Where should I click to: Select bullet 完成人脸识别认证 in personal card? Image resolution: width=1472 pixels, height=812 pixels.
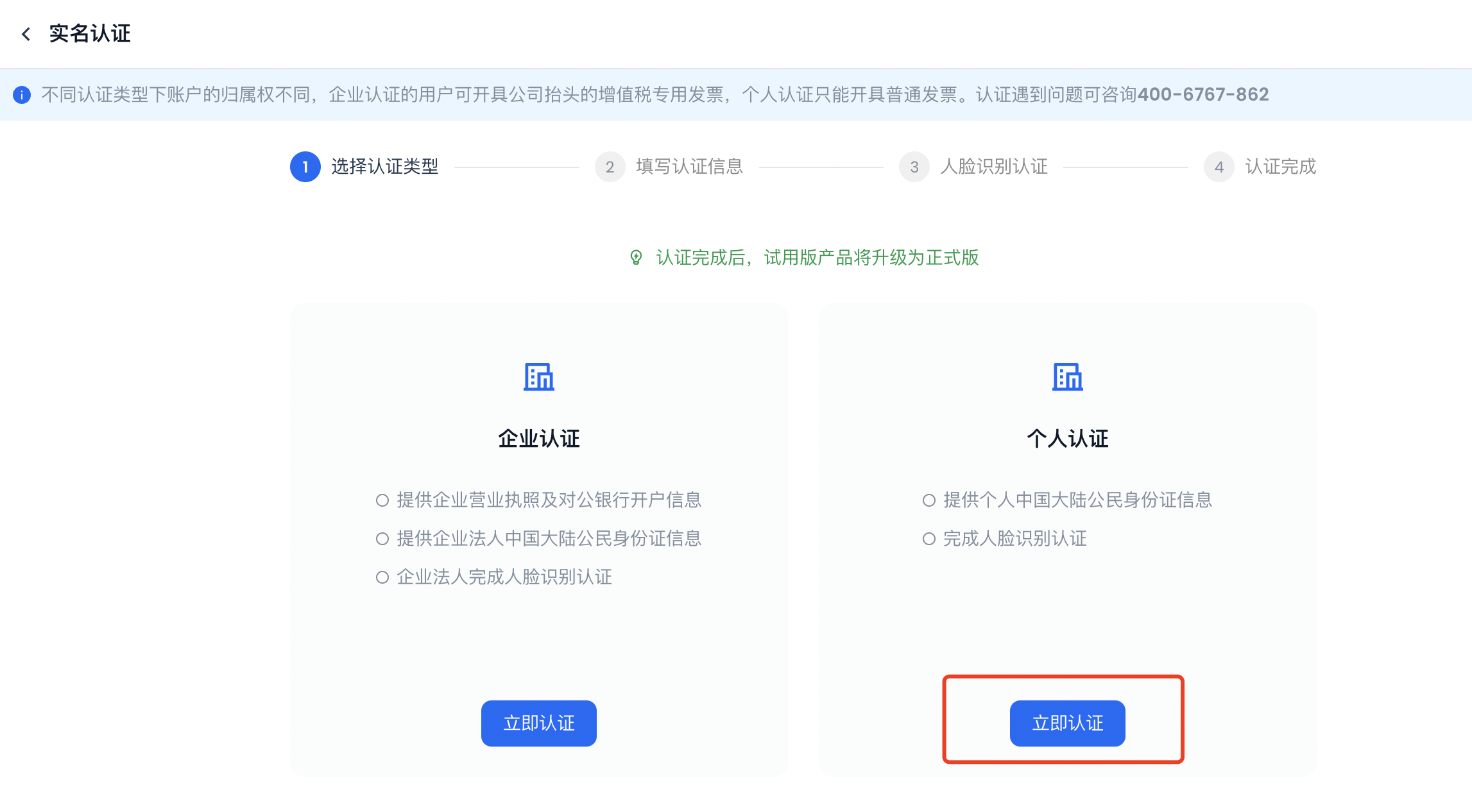929,539
